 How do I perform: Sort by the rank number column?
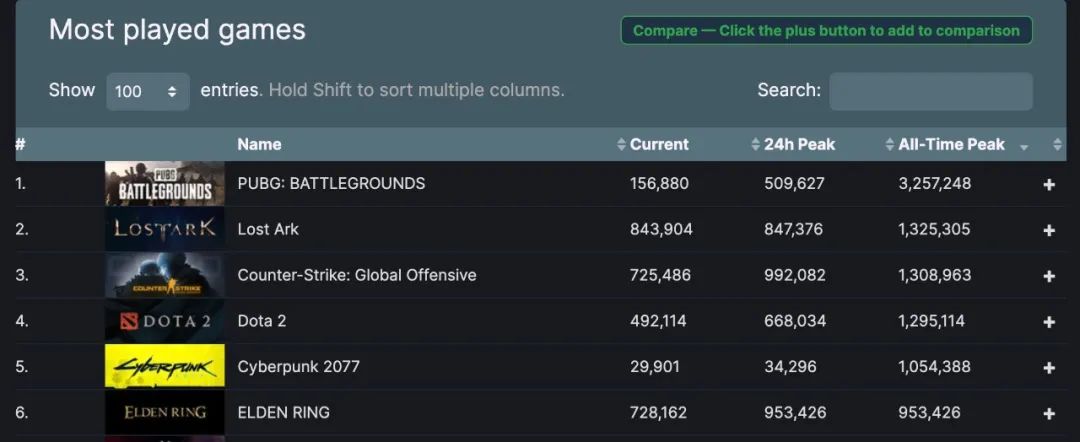(x=21, y=145)
